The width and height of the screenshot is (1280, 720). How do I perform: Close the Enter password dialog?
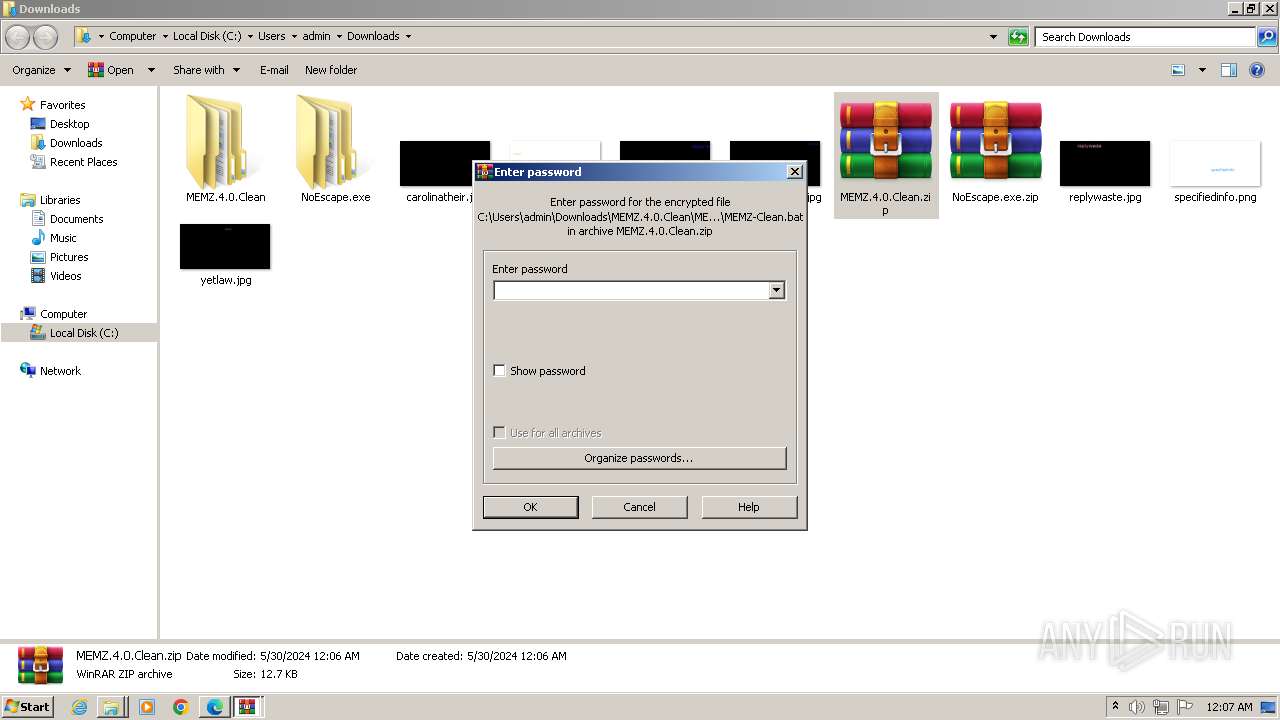[795, 172]
